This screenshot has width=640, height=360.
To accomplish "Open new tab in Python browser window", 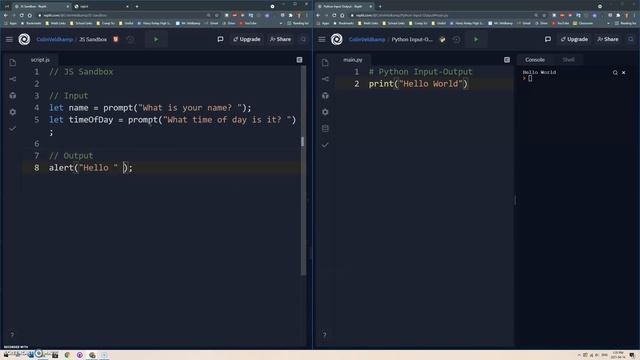I will click(x=380, y=6).
